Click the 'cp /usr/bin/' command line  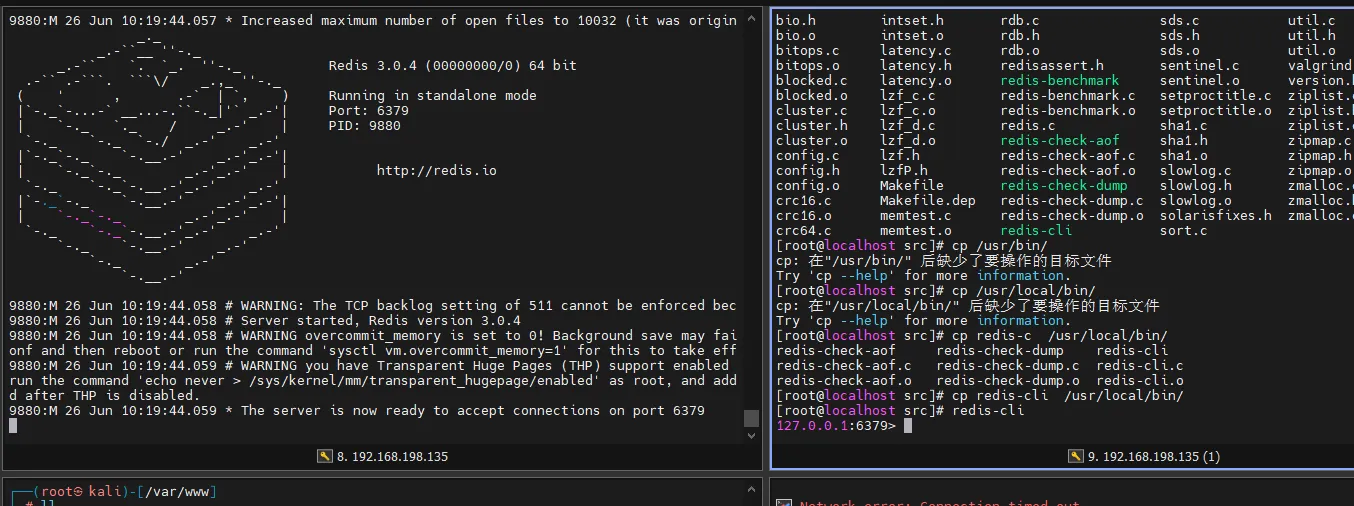pos(912,246)
